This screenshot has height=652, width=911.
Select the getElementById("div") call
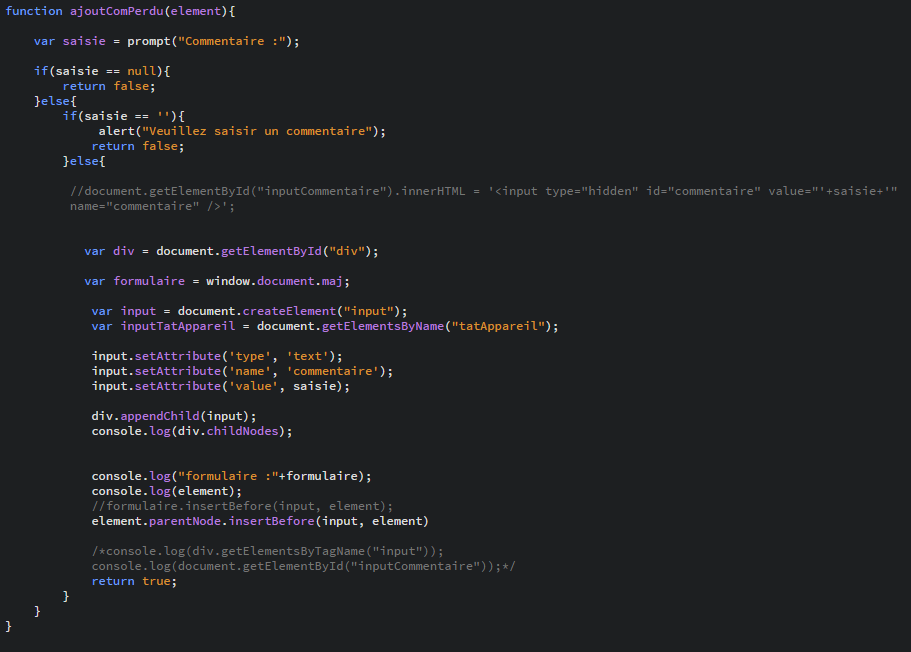[x=283, y=251]
